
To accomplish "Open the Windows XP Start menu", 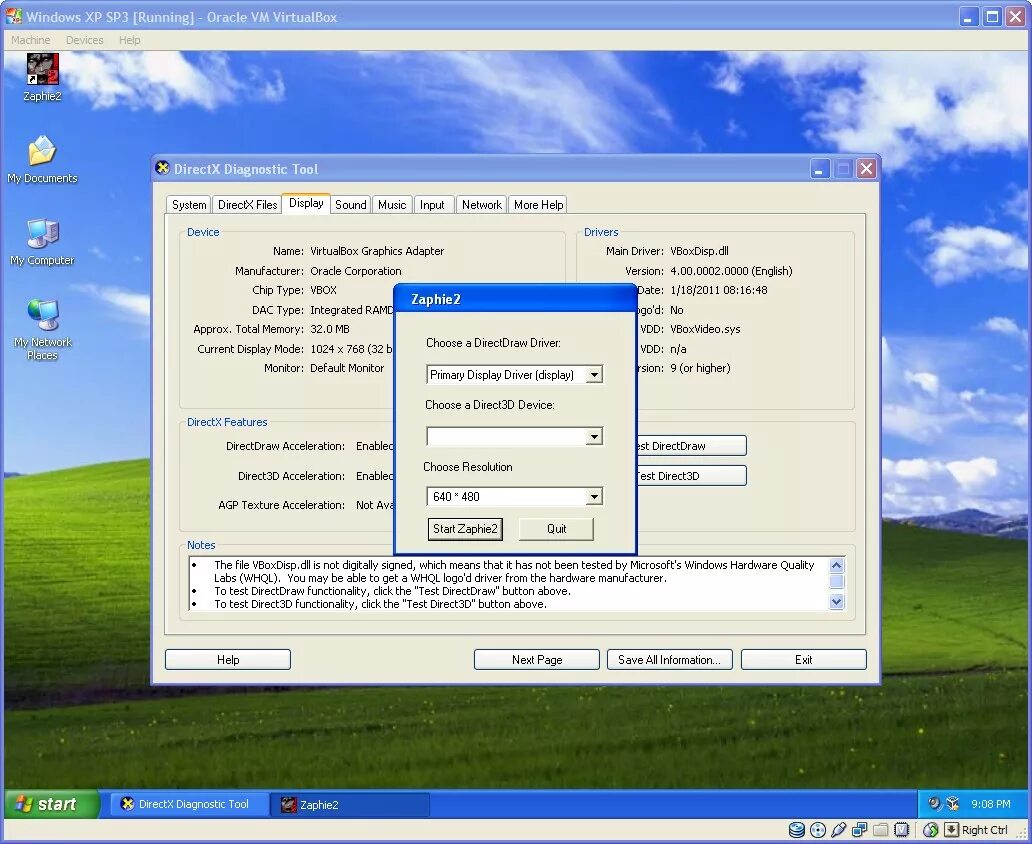I will point(52,804).
